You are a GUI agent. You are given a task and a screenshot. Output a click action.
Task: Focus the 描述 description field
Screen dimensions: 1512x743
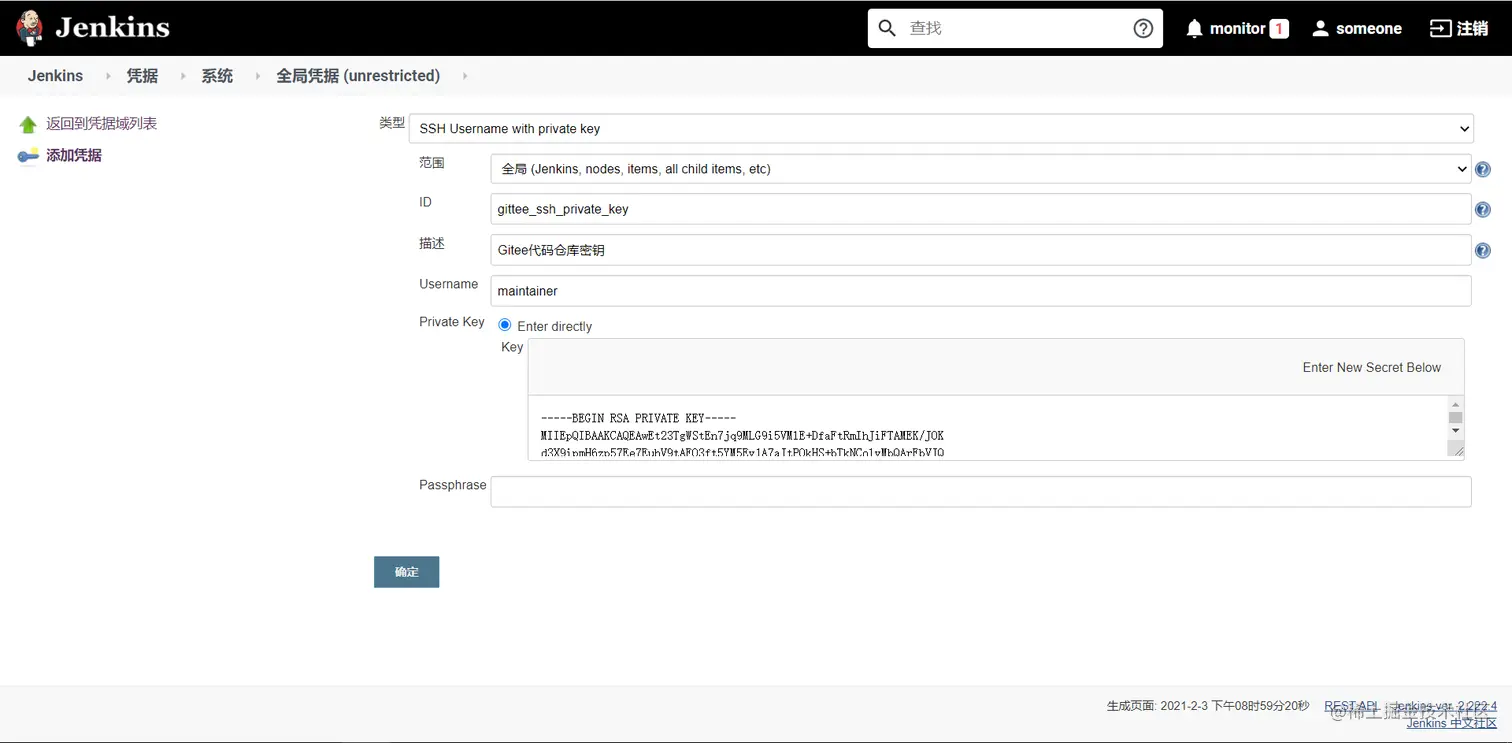[981, 250]
